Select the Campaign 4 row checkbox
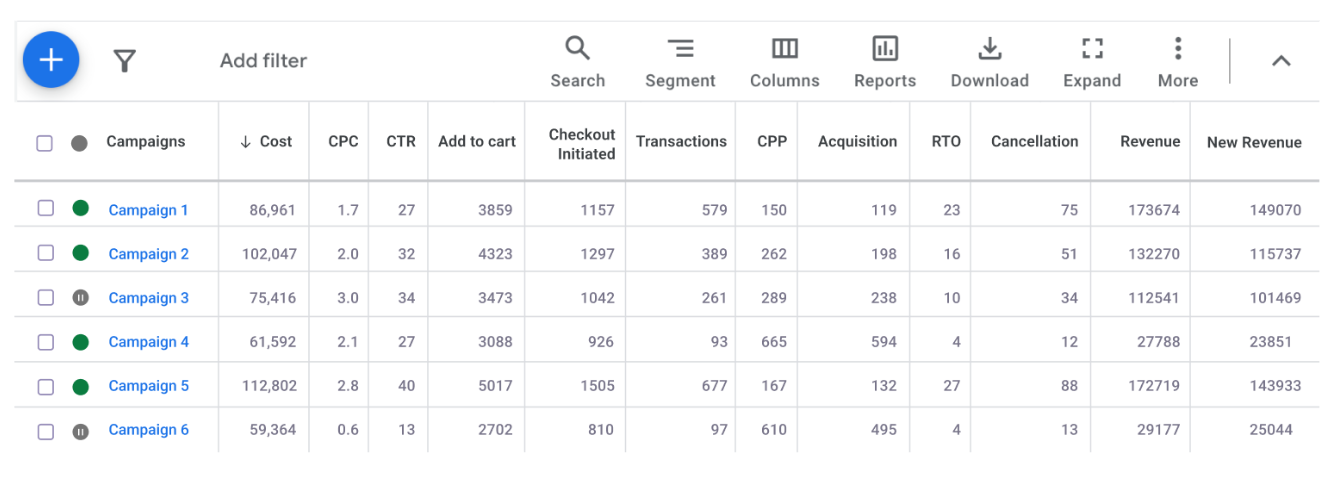This screenshot has height=499, width=1340. [45, 342]
